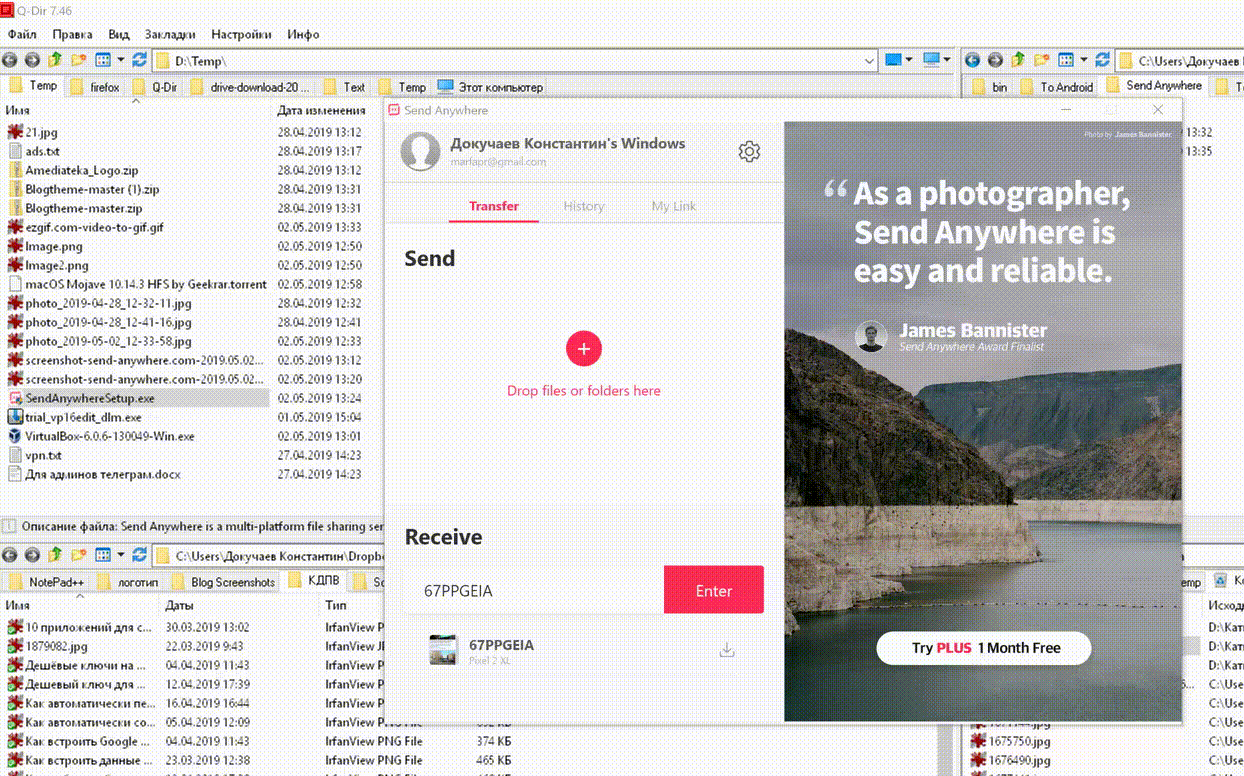Open the Этот компьютер tab

point(490,87)
